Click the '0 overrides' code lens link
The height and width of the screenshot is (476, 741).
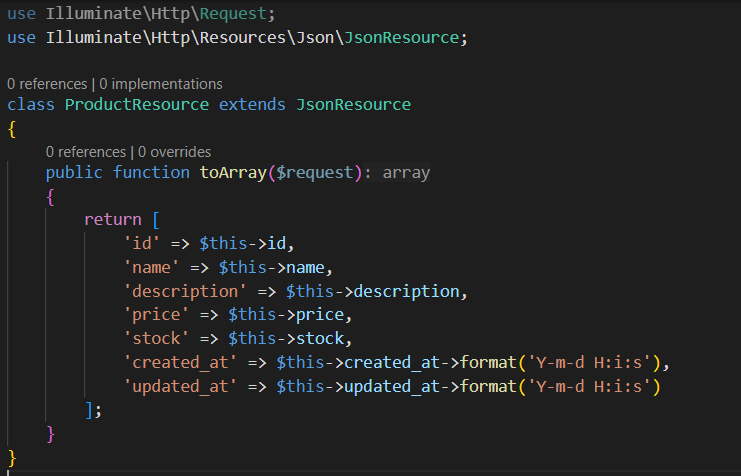(x=175, y=152)
